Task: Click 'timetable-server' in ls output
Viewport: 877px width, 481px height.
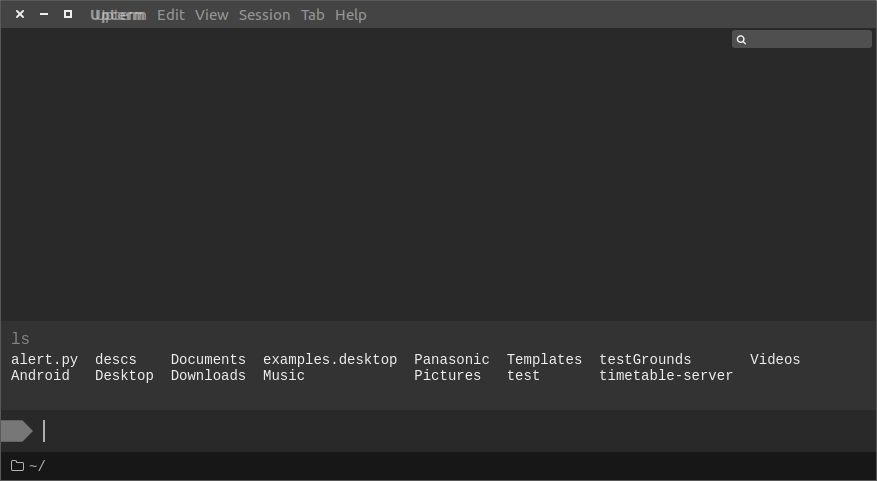Action: tap(666, 375)
